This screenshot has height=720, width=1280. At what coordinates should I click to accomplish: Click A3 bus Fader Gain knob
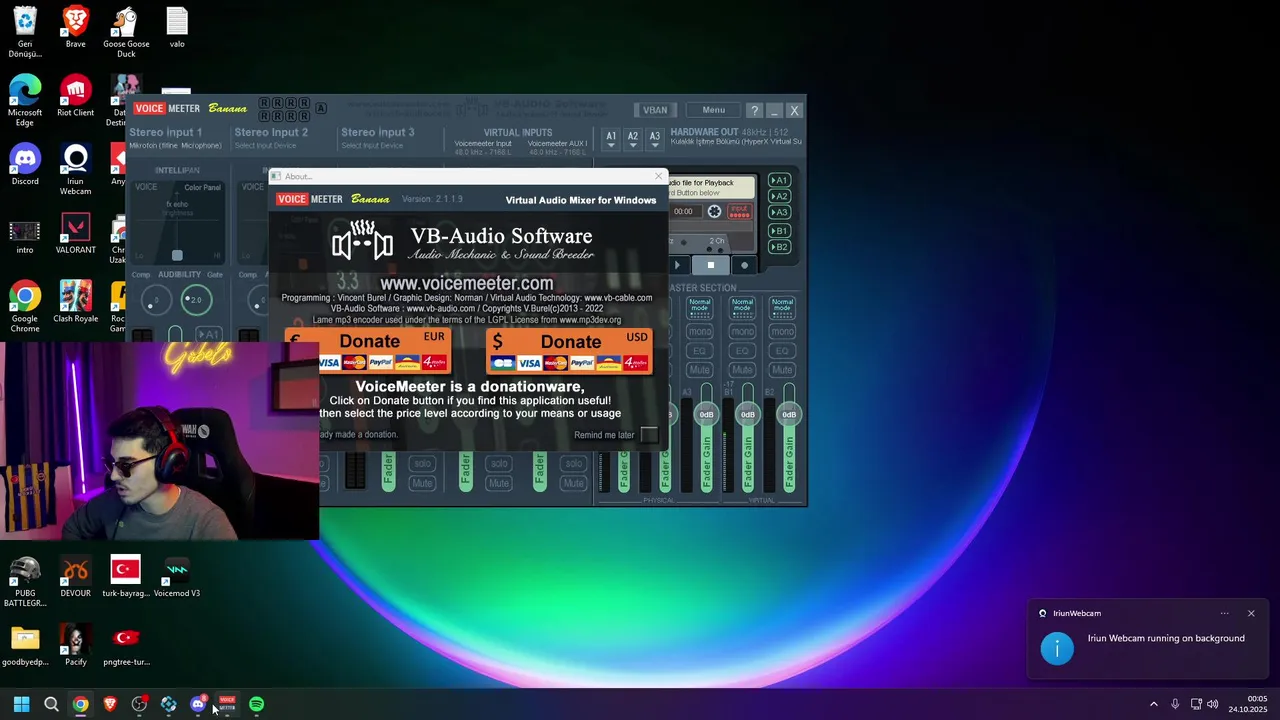706,414
